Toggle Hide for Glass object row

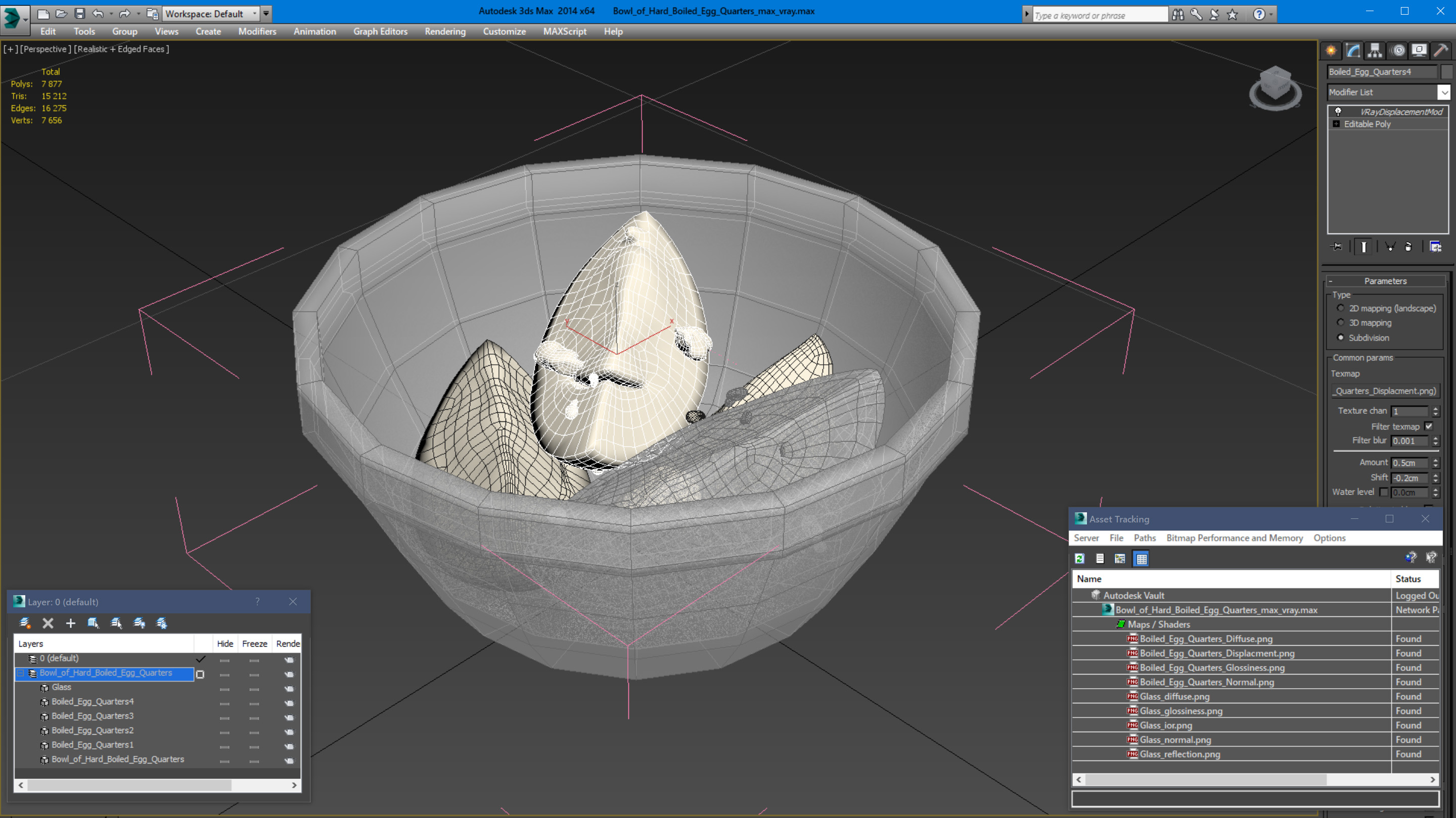(224, 689)
